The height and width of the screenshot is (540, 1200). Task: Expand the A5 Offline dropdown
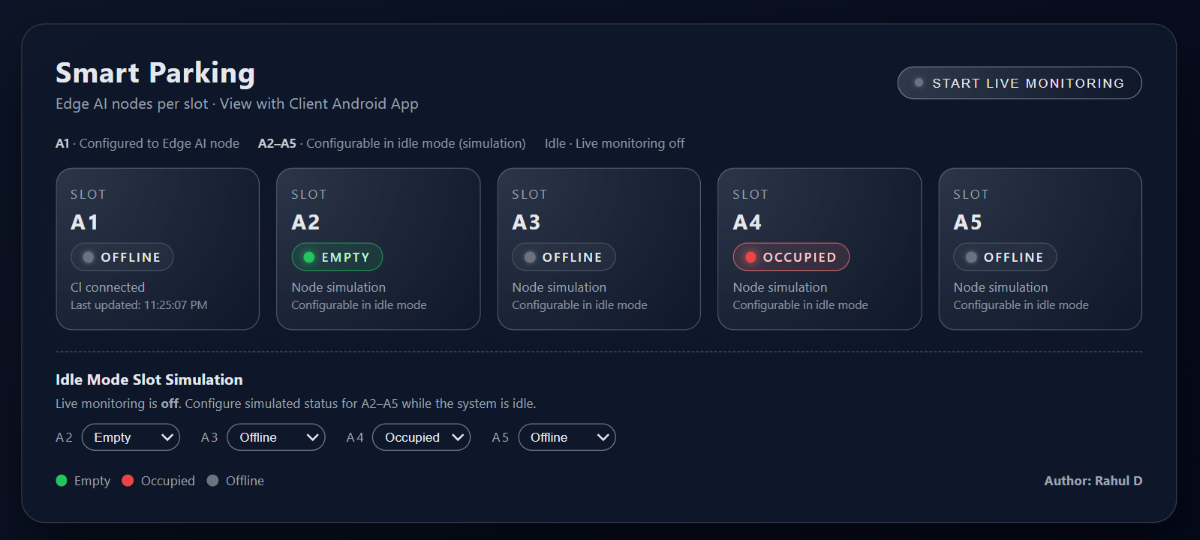[x=566, y=437]
